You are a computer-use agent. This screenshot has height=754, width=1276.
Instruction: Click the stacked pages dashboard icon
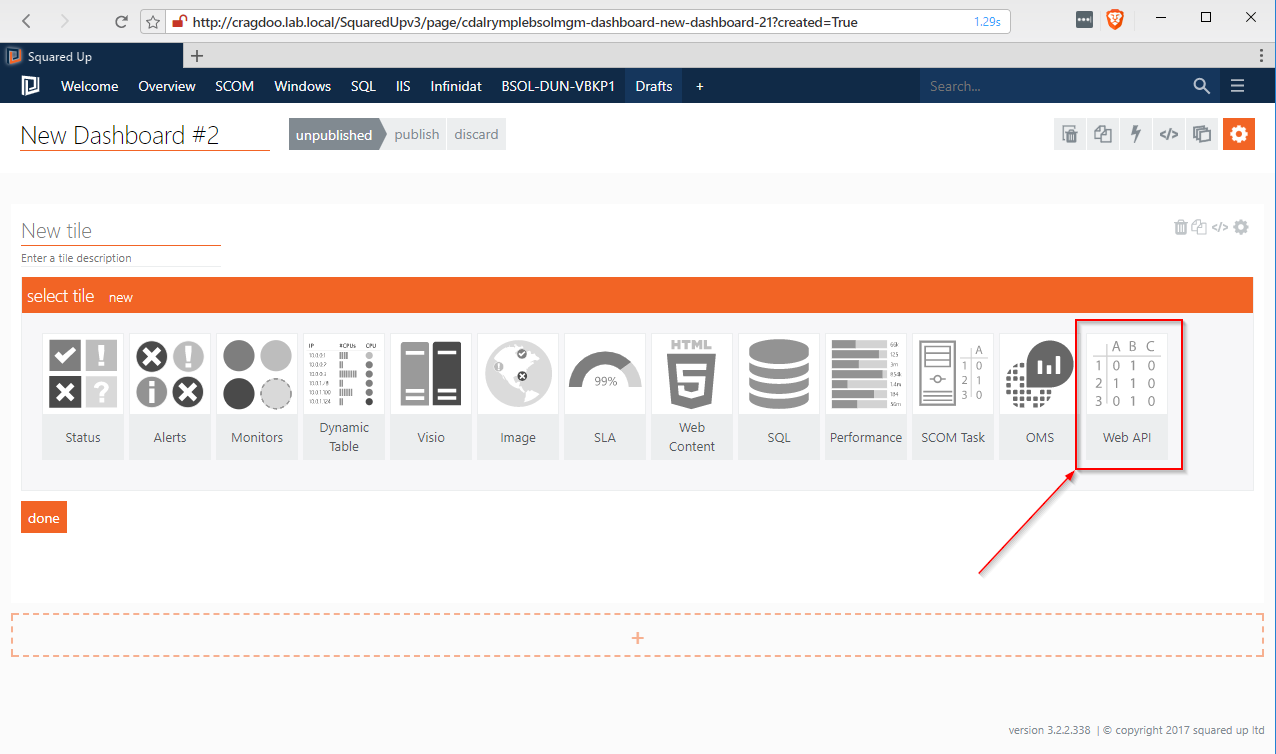click(x=1202, y=134)
